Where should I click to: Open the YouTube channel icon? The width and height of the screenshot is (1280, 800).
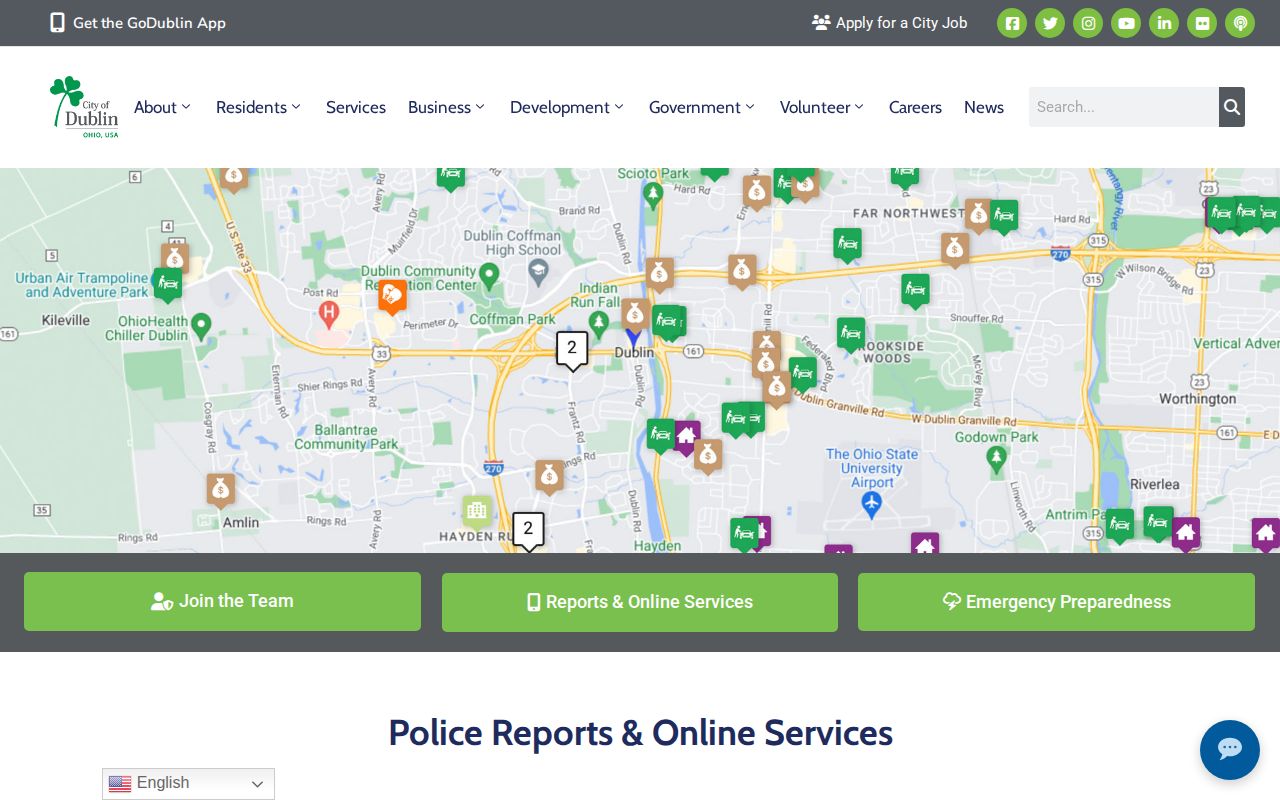click(x=1126, y=23)
